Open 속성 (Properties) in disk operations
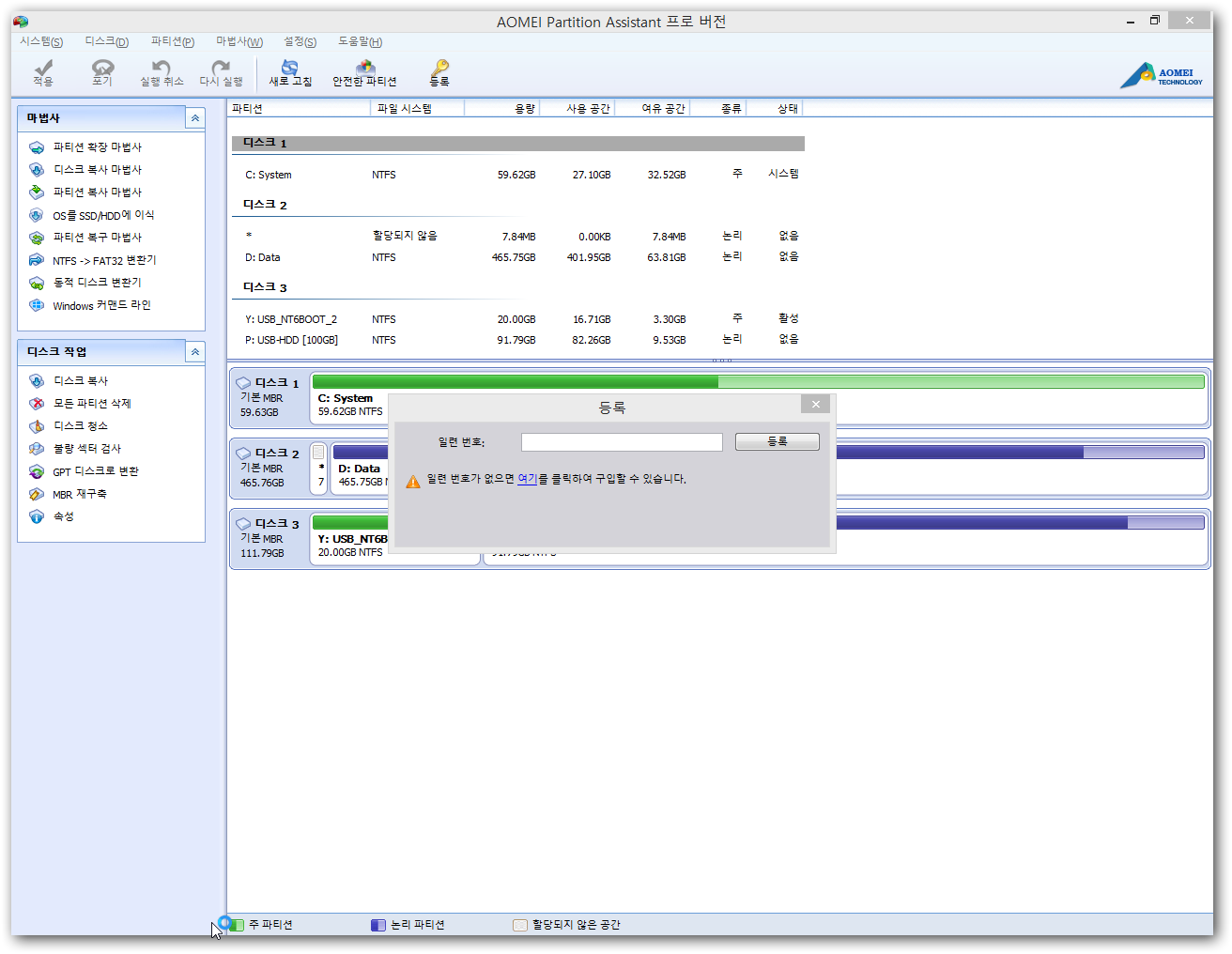The width and height of the screenshot is (1232, 954). [63, 516]
